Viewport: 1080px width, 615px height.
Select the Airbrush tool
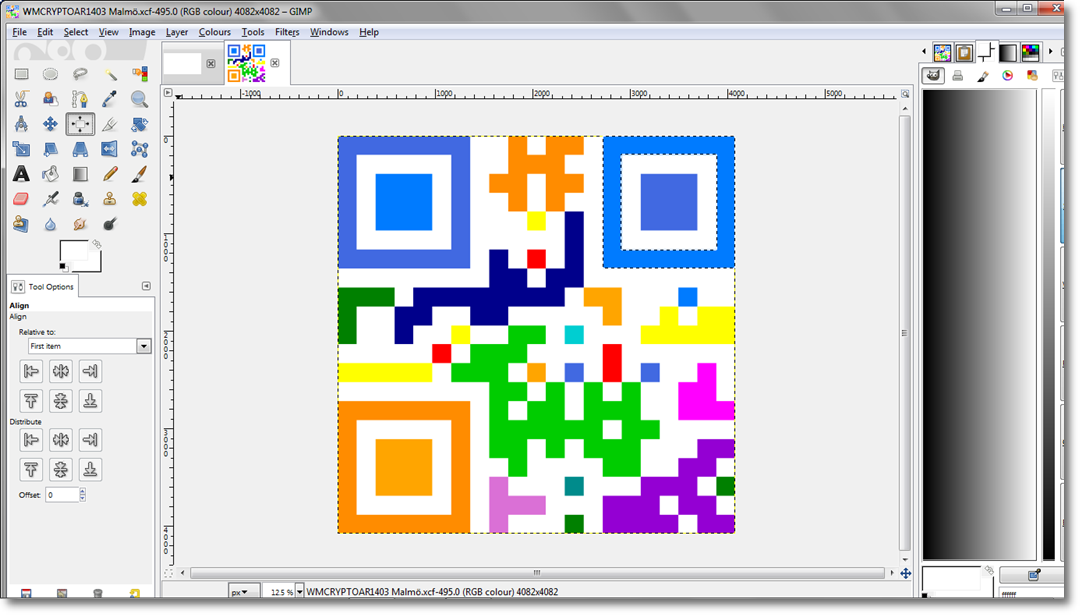(x=50, y=199)
